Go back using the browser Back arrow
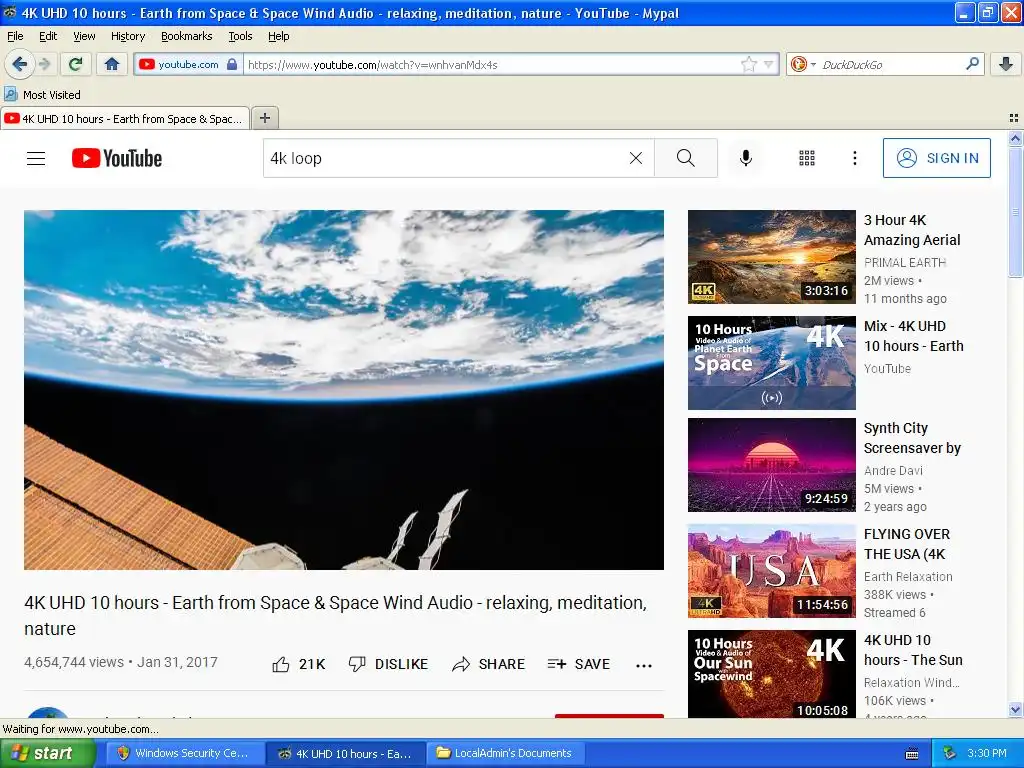Viewport: 1024px width, 768px height. pyautogui.click(x=20, y=64)
